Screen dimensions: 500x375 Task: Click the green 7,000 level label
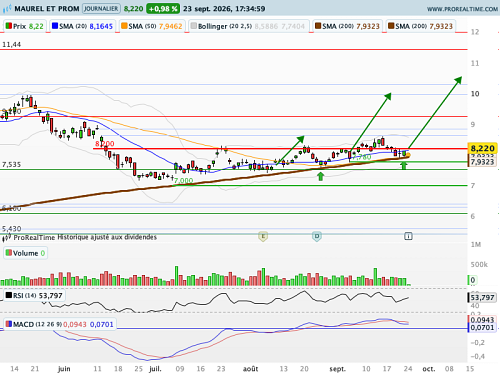[183, 181]
